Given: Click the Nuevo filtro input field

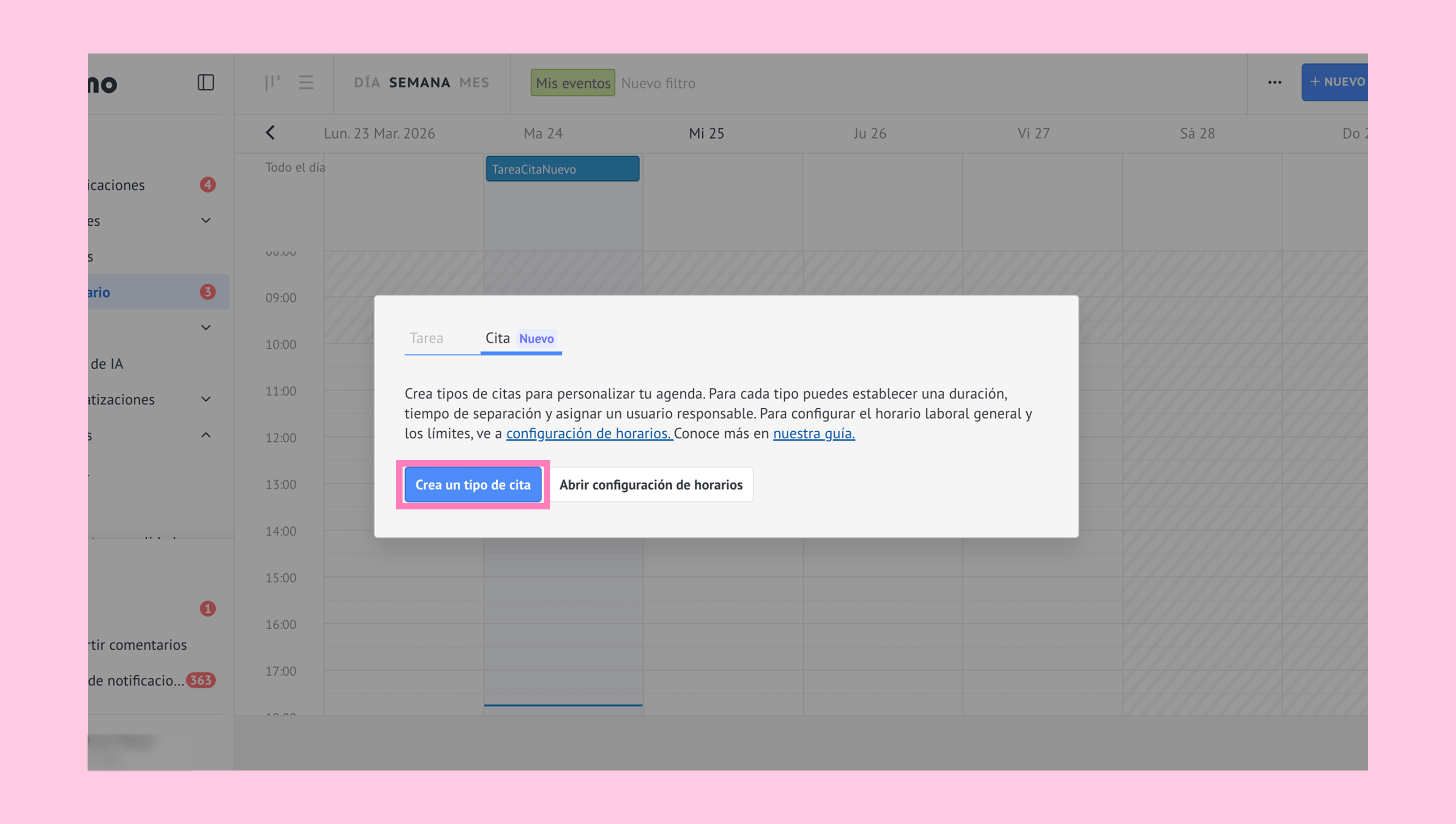Looking at the screenshot, I should [x=658, y=83].
